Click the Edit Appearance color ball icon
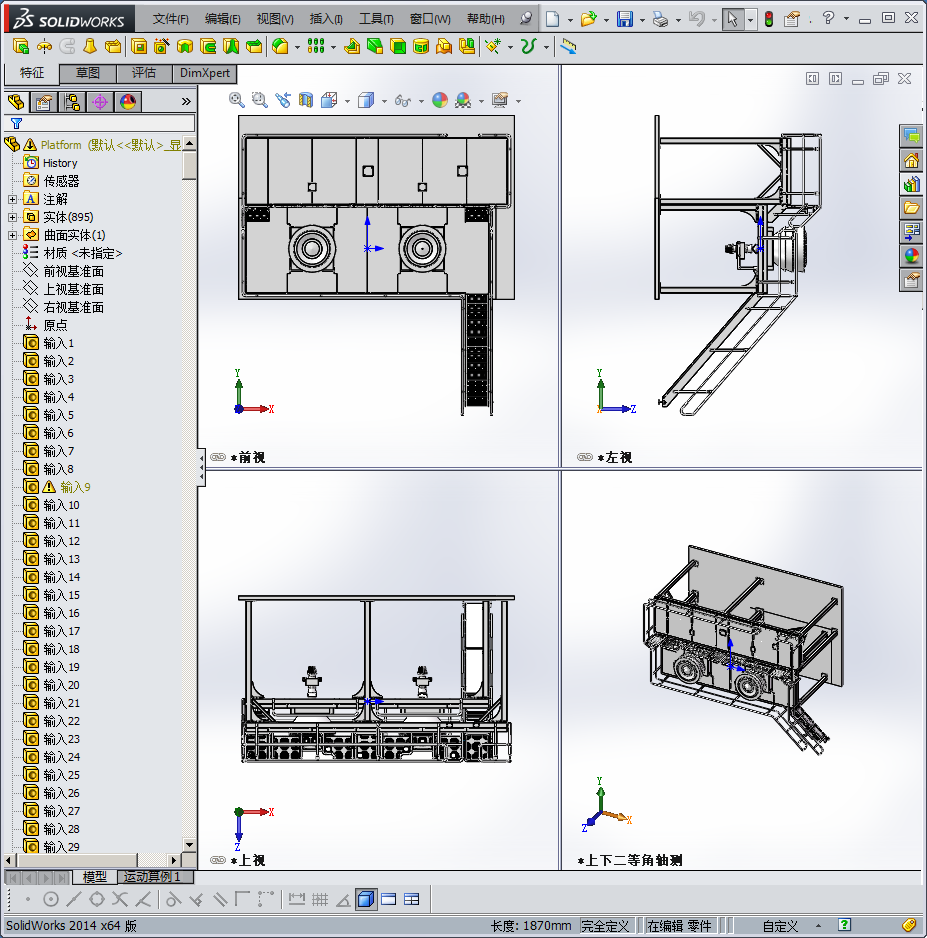927x938 pixels. (x=440, y=99)
